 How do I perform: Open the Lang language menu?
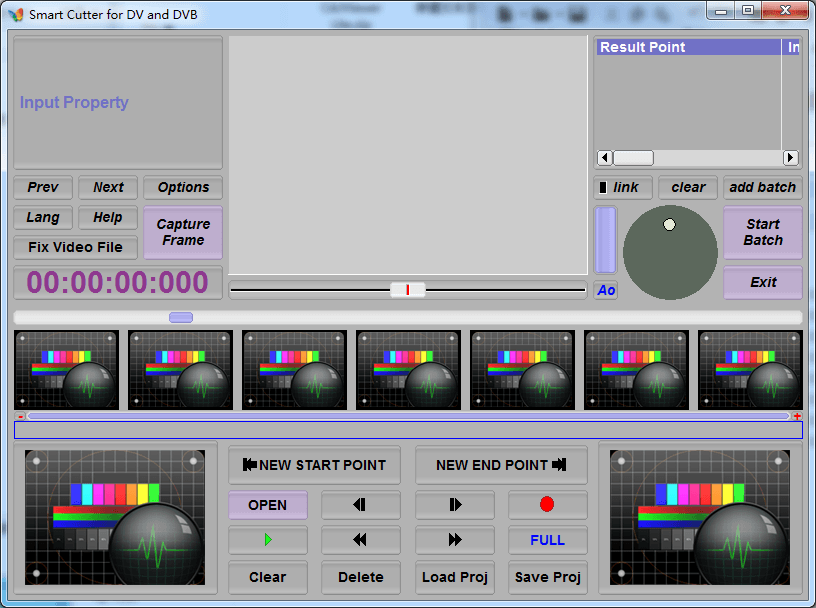point(43,217)
